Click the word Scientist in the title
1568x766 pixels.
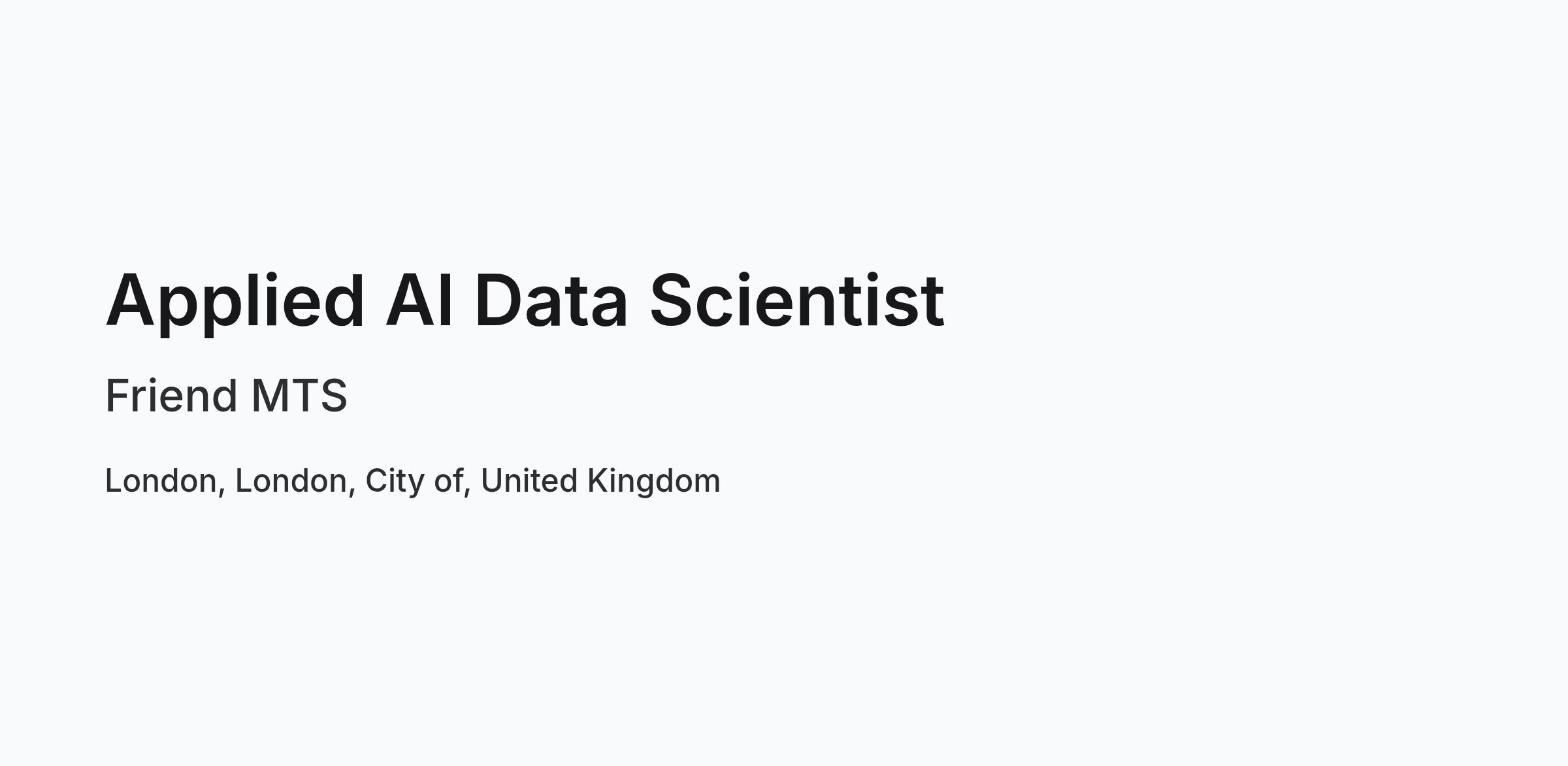click(x=797, y=300)
